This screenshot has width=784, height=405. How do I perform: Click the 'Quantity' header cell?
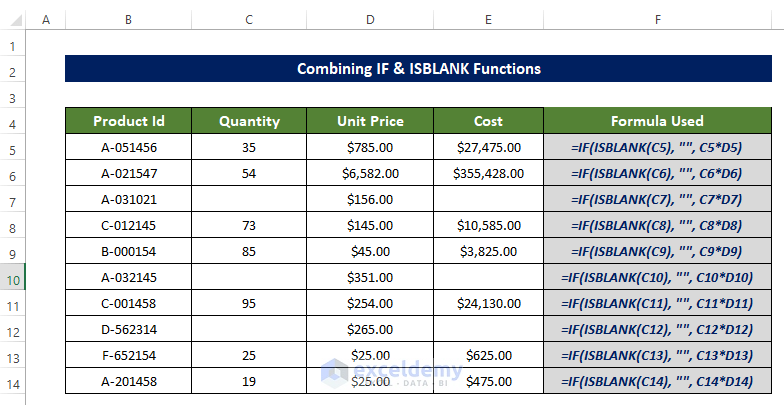249,121
